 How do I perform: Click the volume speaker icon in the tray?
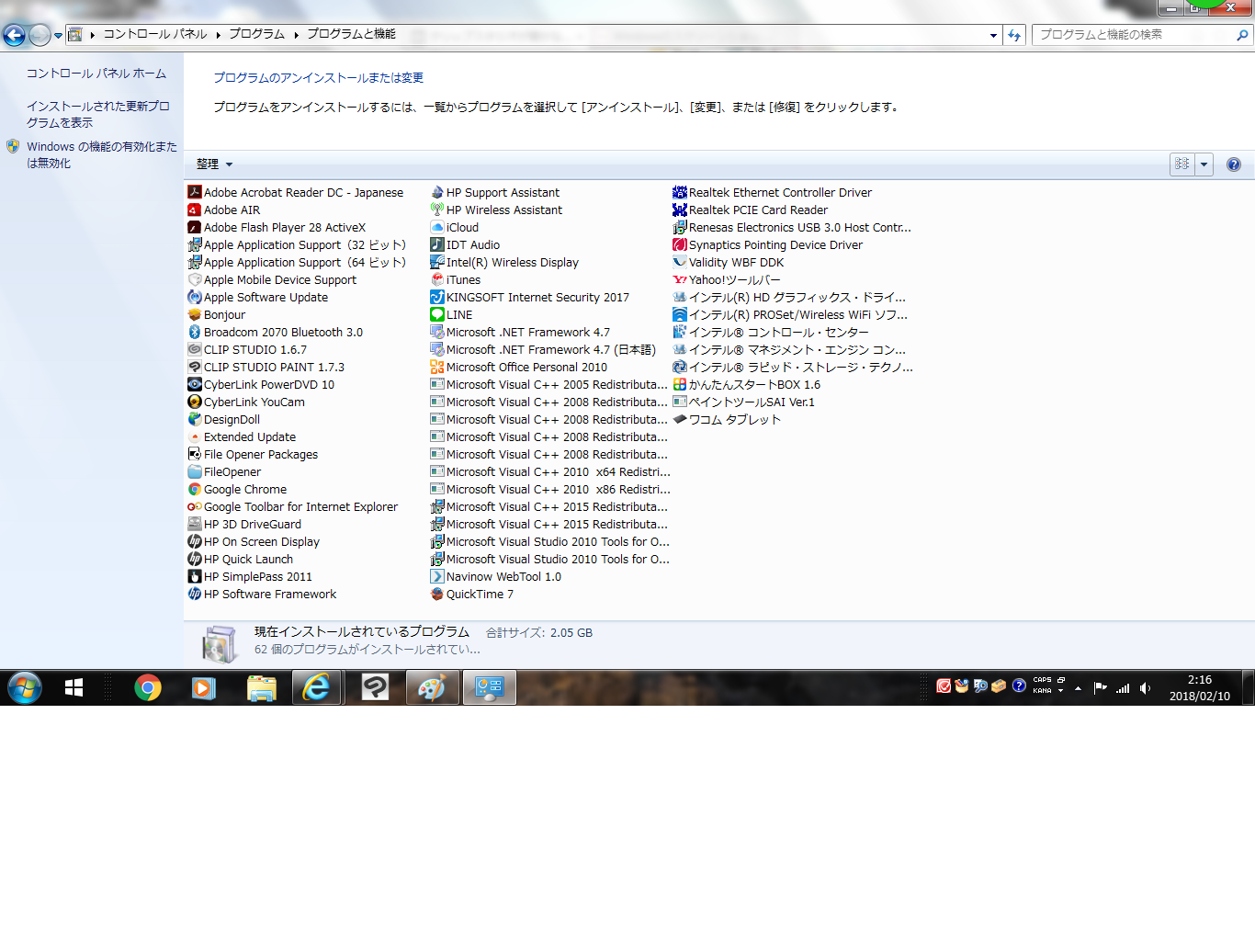[x=1145, y=687]
